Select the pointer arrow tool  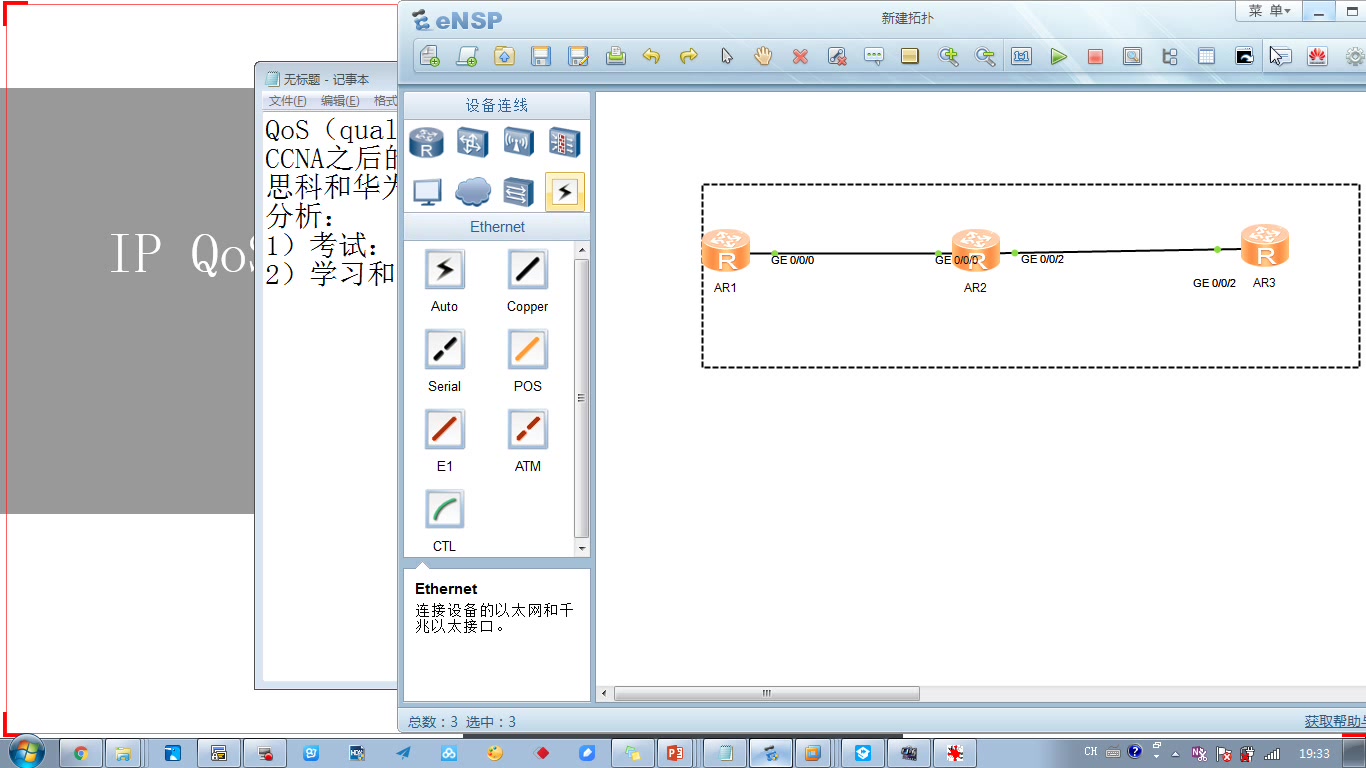[x=727, y=57]
